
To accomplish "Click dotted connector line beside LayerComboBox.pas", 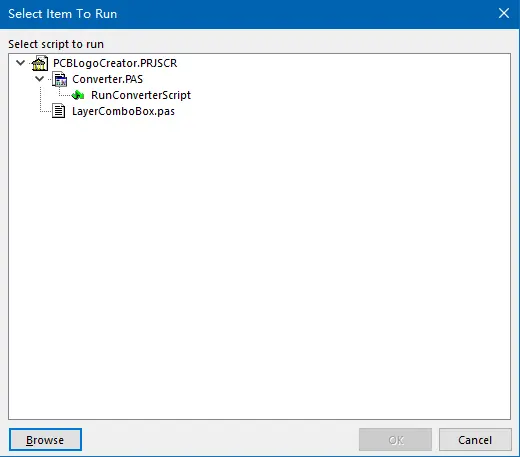I will [x=46, y=111].
